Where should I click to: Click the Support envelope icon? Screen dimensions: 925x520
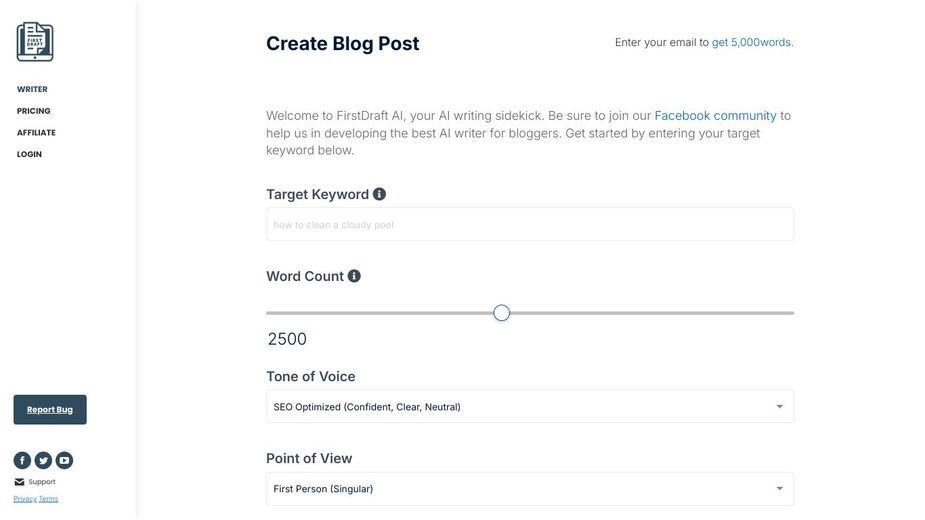pos(19,482)
